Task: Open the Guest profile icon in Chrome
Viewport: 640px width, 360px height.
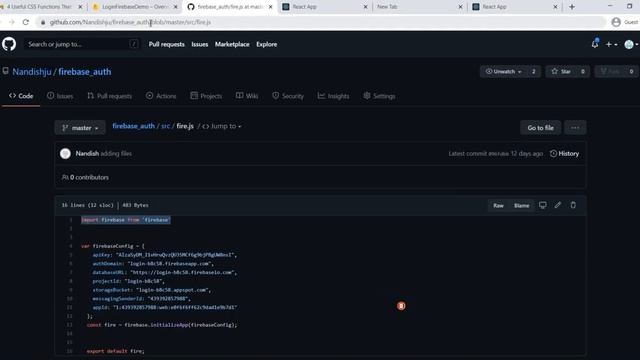Action: pyautogui.click(x=616, y=22)
